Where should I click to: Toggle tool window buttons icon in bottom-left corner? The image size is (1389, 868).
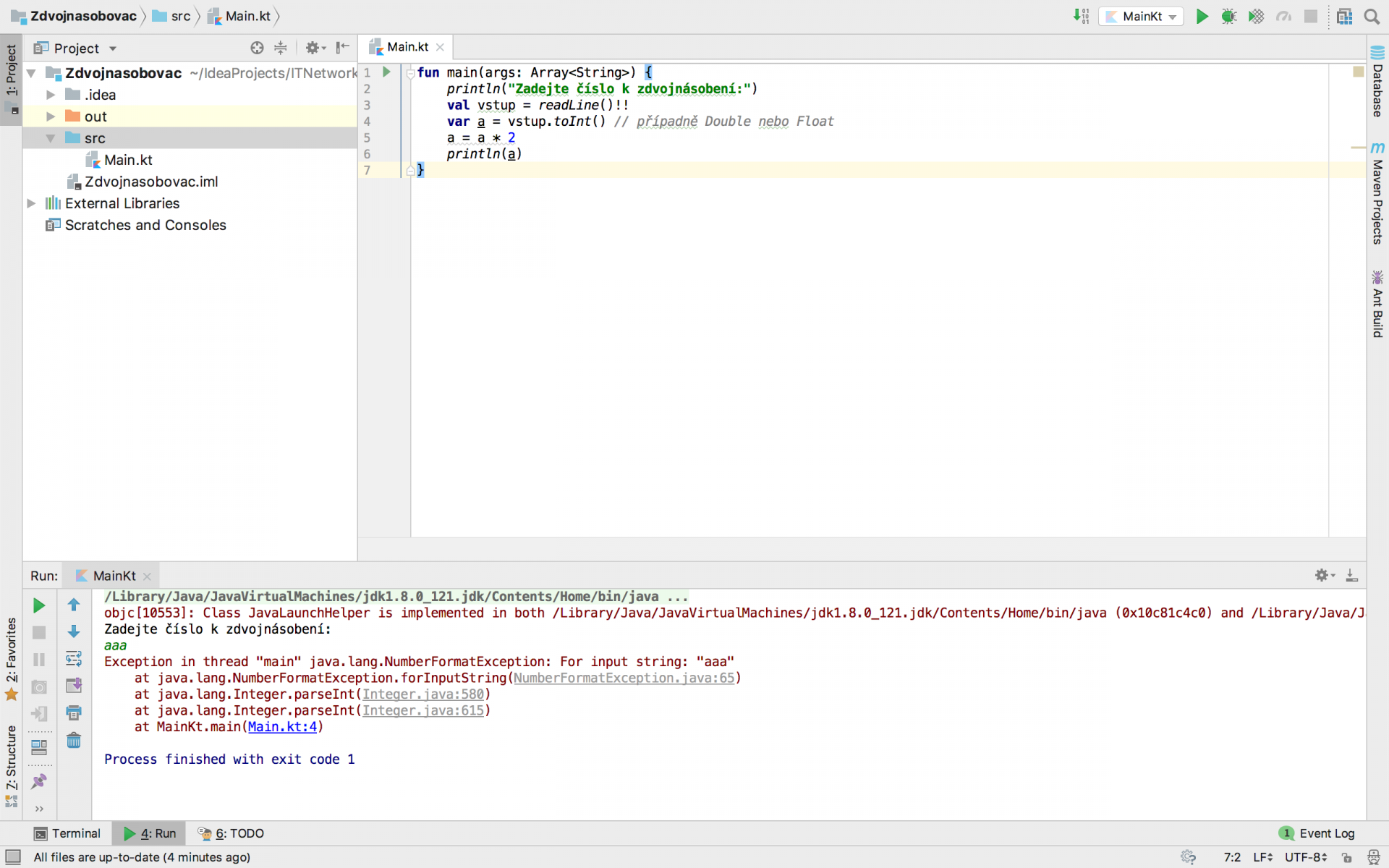point(13,857)
